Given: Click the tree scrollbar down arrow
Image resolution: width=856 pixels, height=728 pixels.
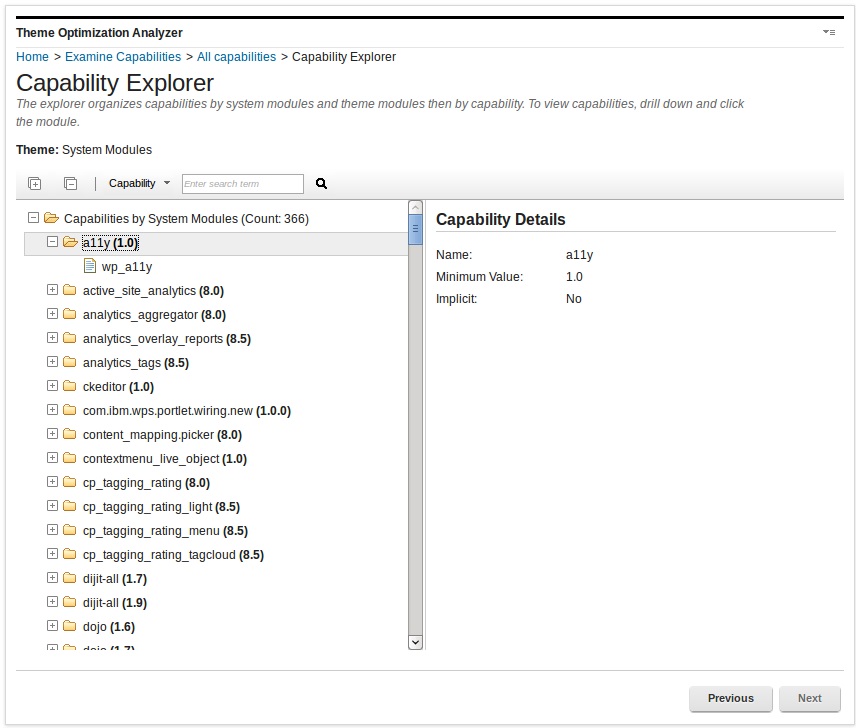Looking at the screenshot, I should coord(415,642).
